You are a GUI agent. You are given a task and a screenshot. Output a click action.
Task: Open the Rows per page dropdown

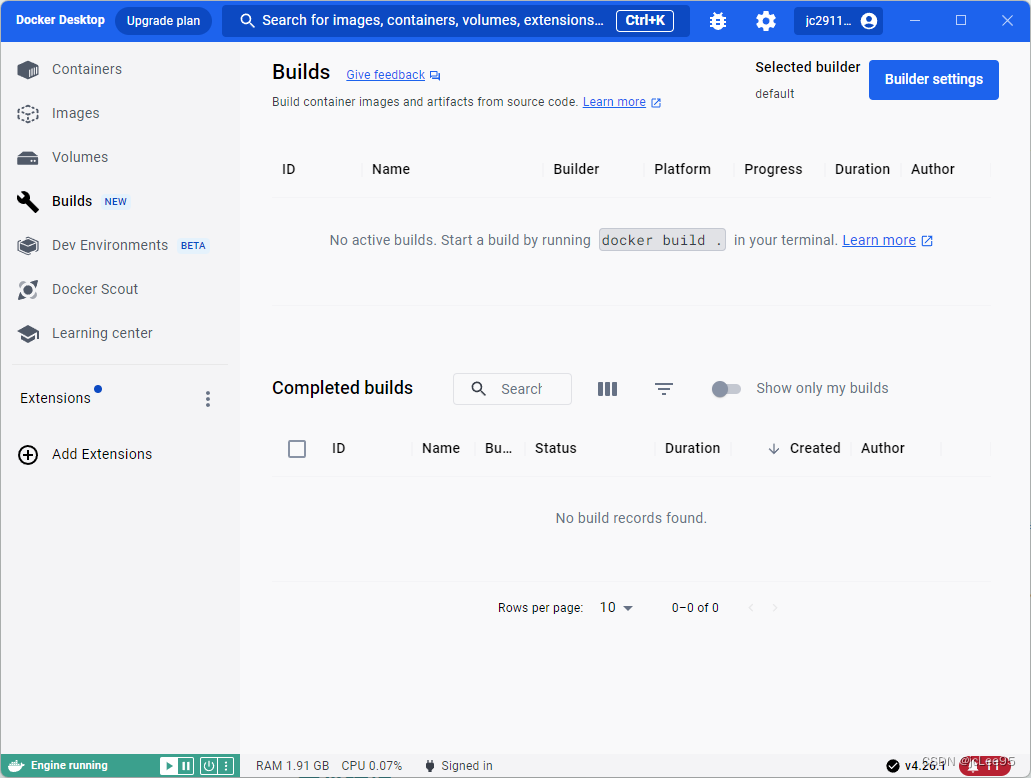(x=616, y=608)
